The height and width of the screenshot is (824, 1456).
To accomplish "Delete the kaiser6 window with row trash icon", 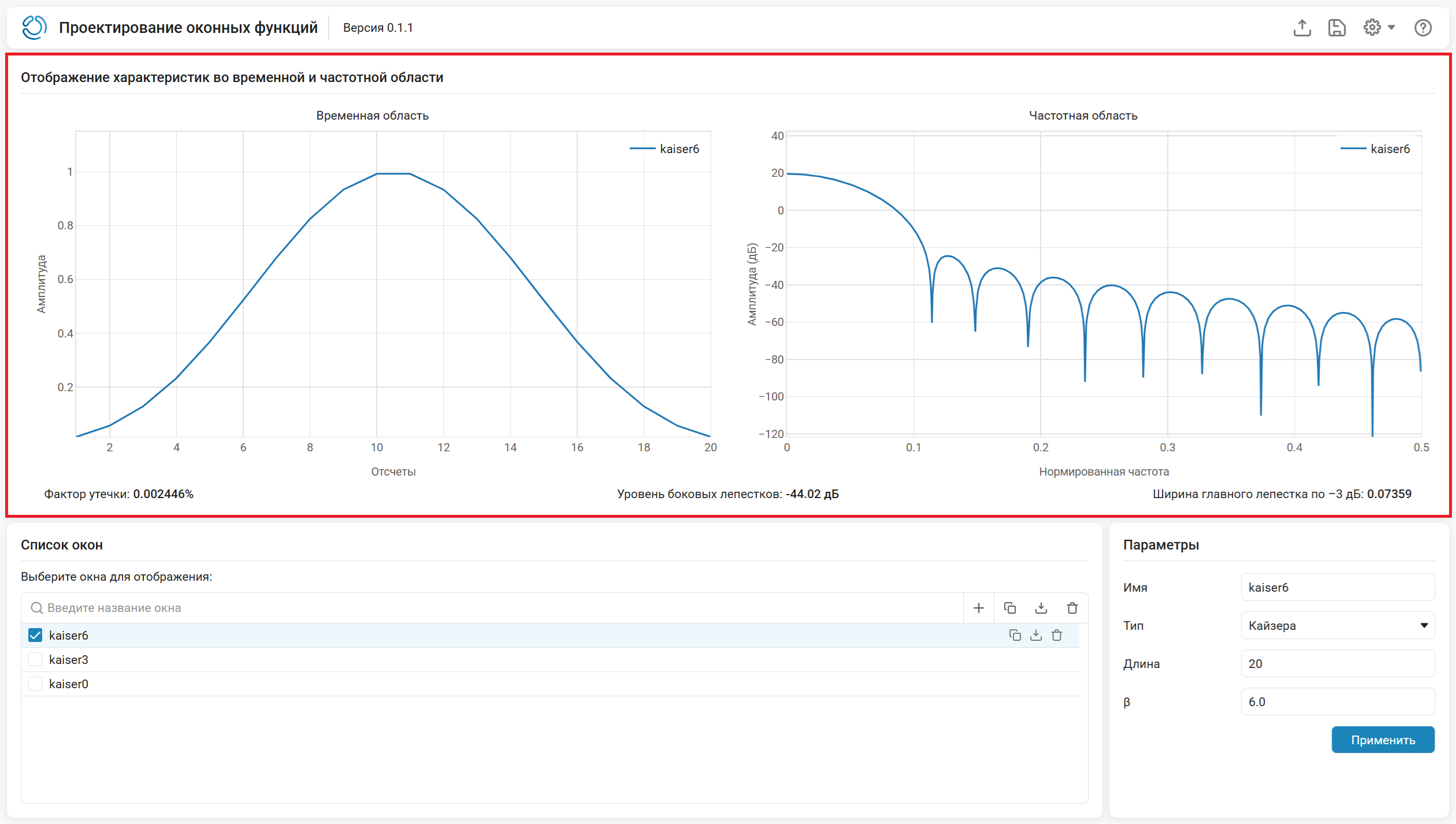I will pyautogui.click(x=1057, y=635).
